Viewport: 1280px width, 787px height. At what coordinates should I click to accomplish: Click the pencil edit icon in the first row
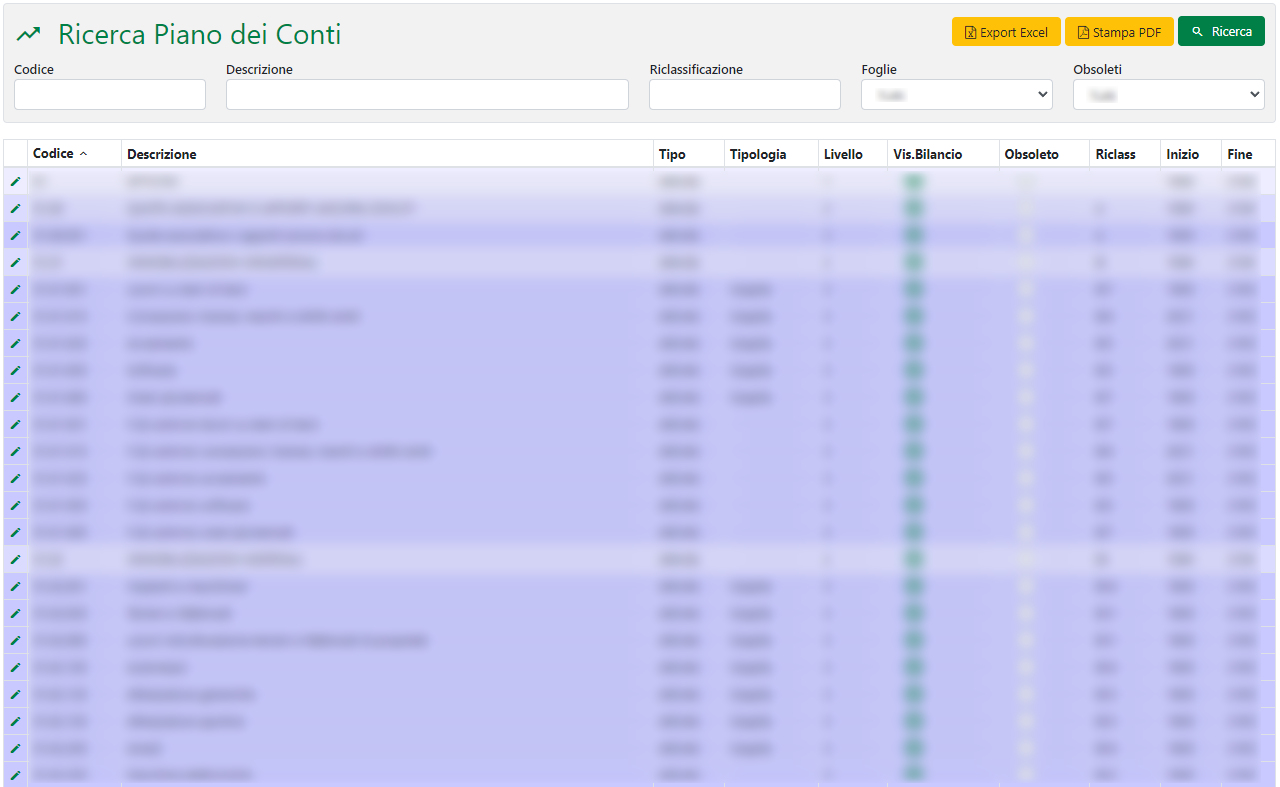(x=15, y=182)
